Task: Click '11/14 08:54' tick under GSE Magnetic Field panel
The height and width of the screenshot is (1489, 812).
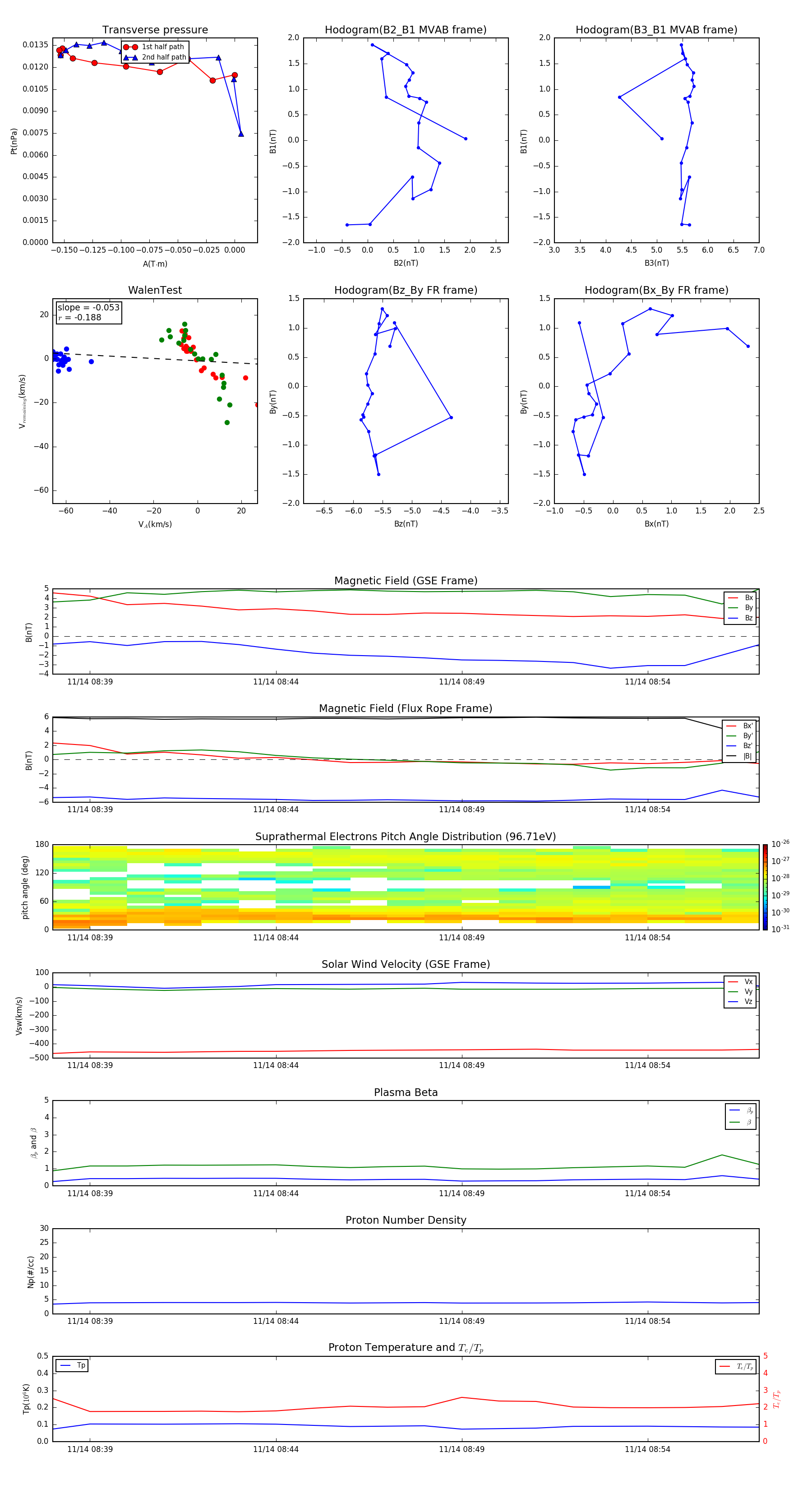Action: pyautogui.click(x=647, y=682)
